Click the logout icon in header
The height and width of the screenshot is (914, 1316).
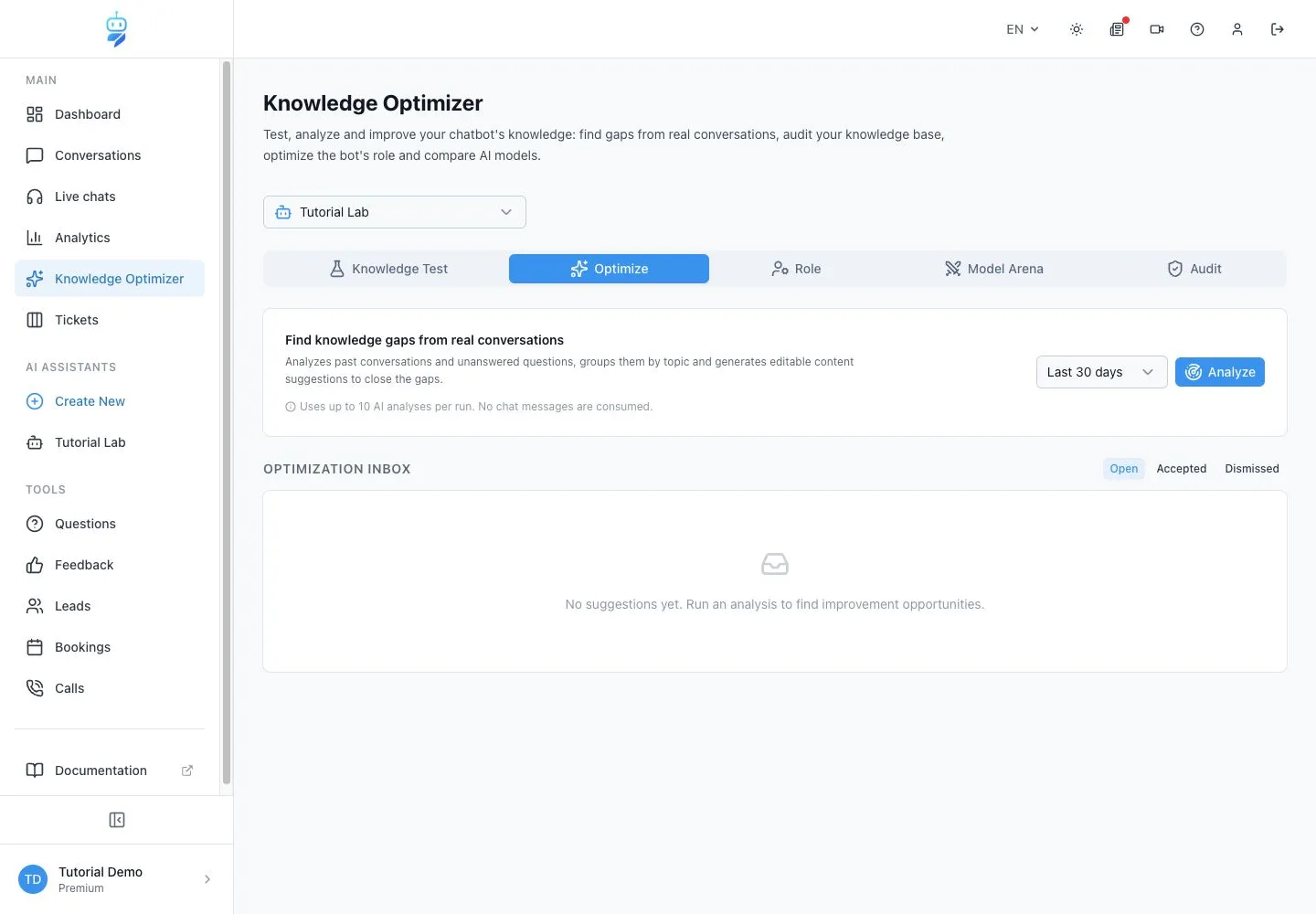[1278, 29]
